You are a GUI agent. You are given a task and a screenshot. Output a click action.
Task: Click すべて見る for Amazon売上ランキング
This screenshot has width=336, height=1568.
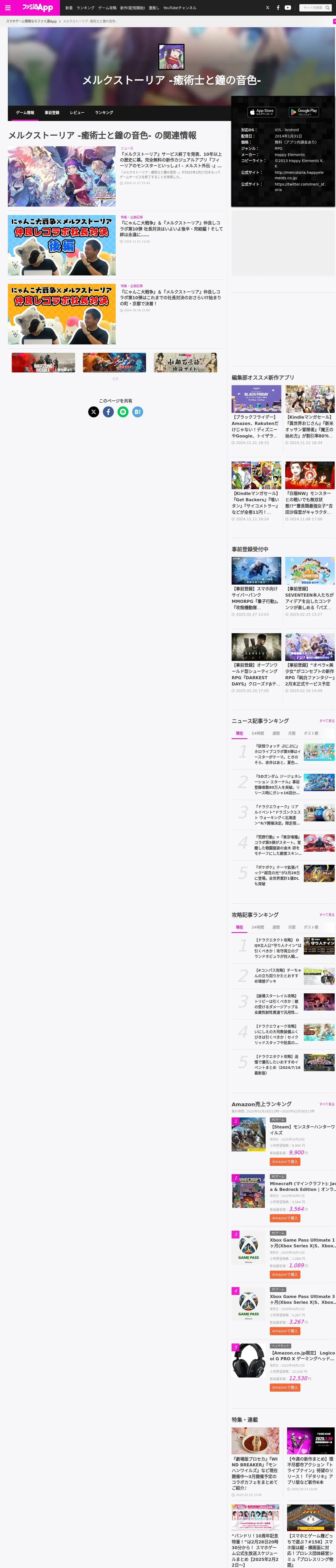(x=327, y=1104)
